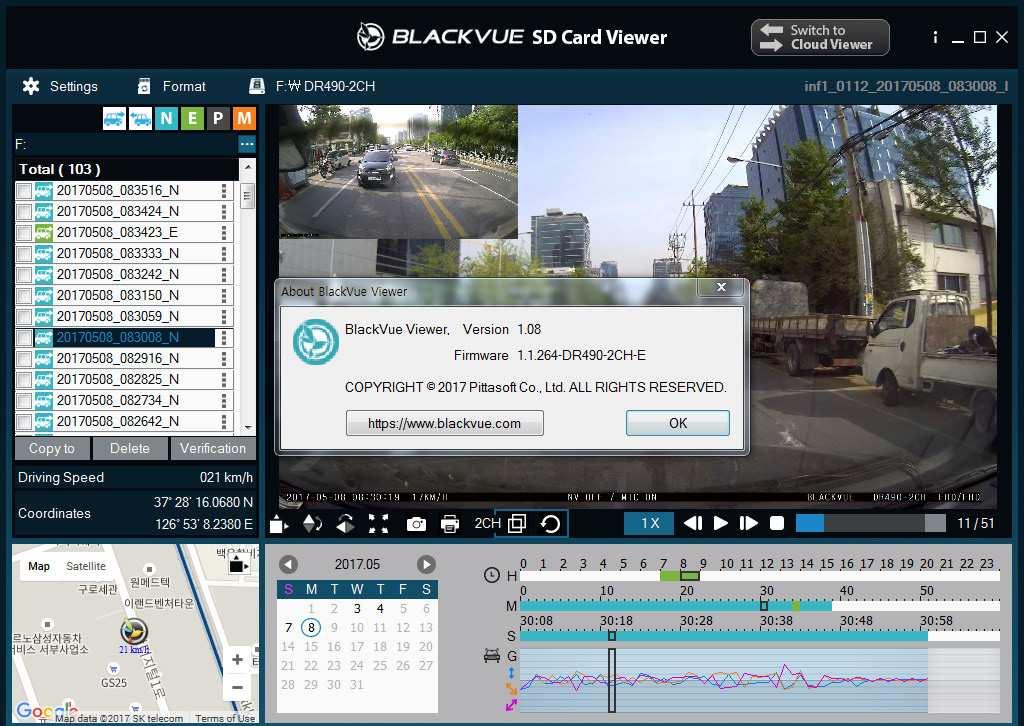Capture a snapshot with camera icon
The height and width of the screenshot is (726, 1024).
(416, 524)
